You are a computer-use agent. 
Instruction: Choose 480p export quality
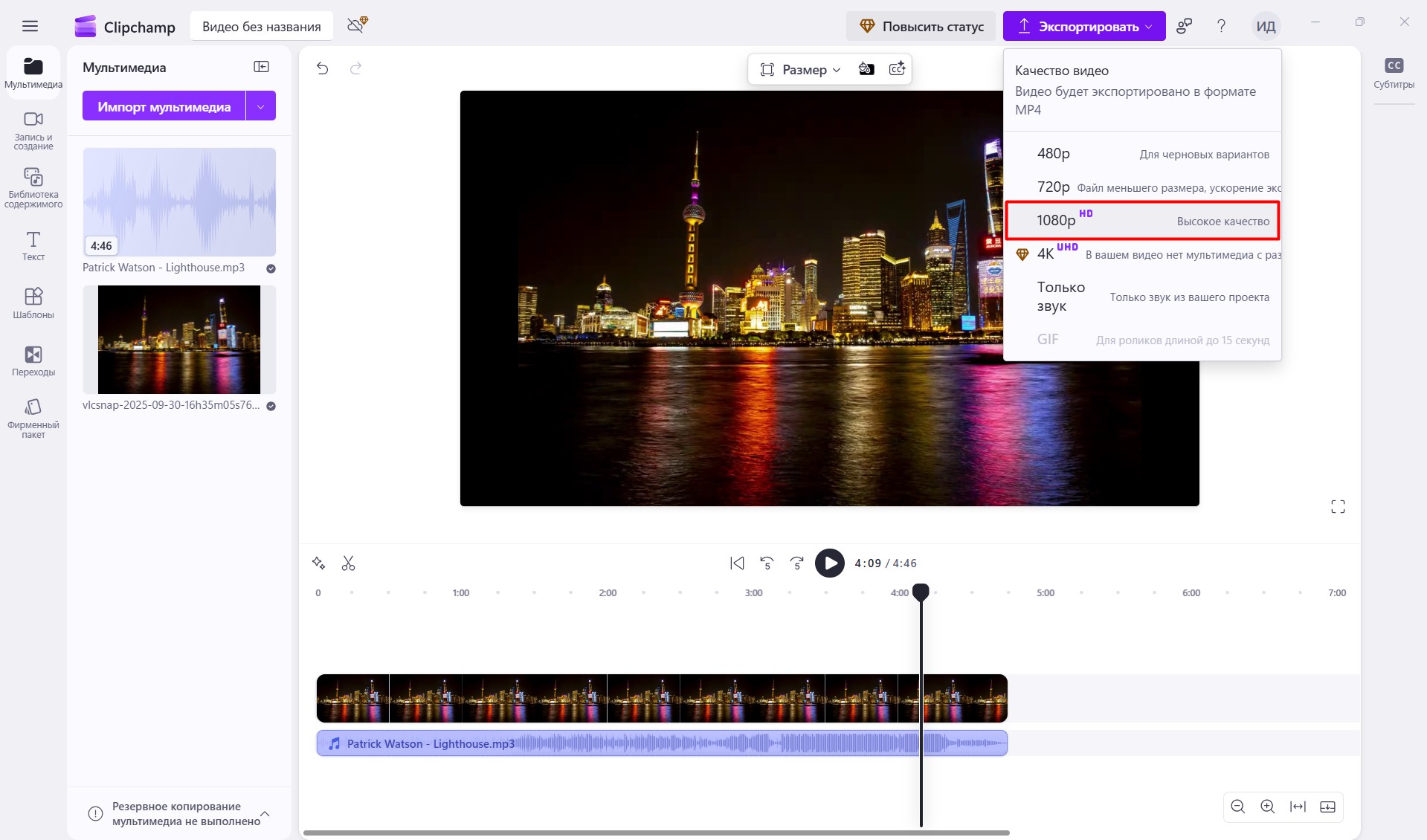pos(1141,154)
